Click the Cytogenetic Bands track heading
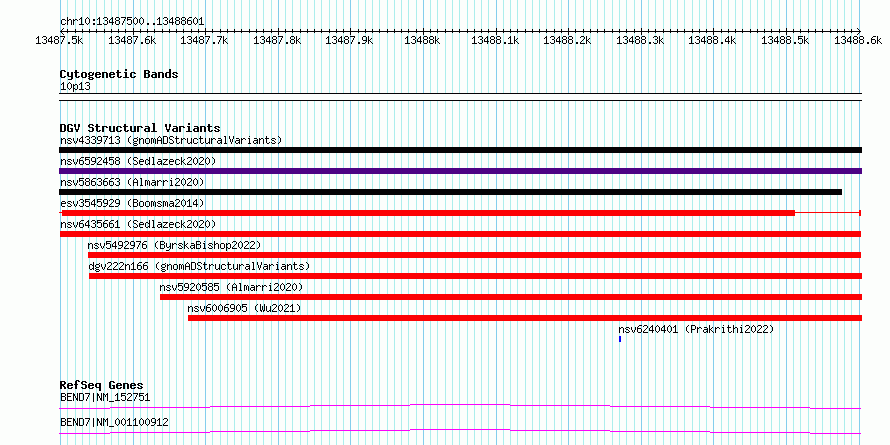 [119, 74]
